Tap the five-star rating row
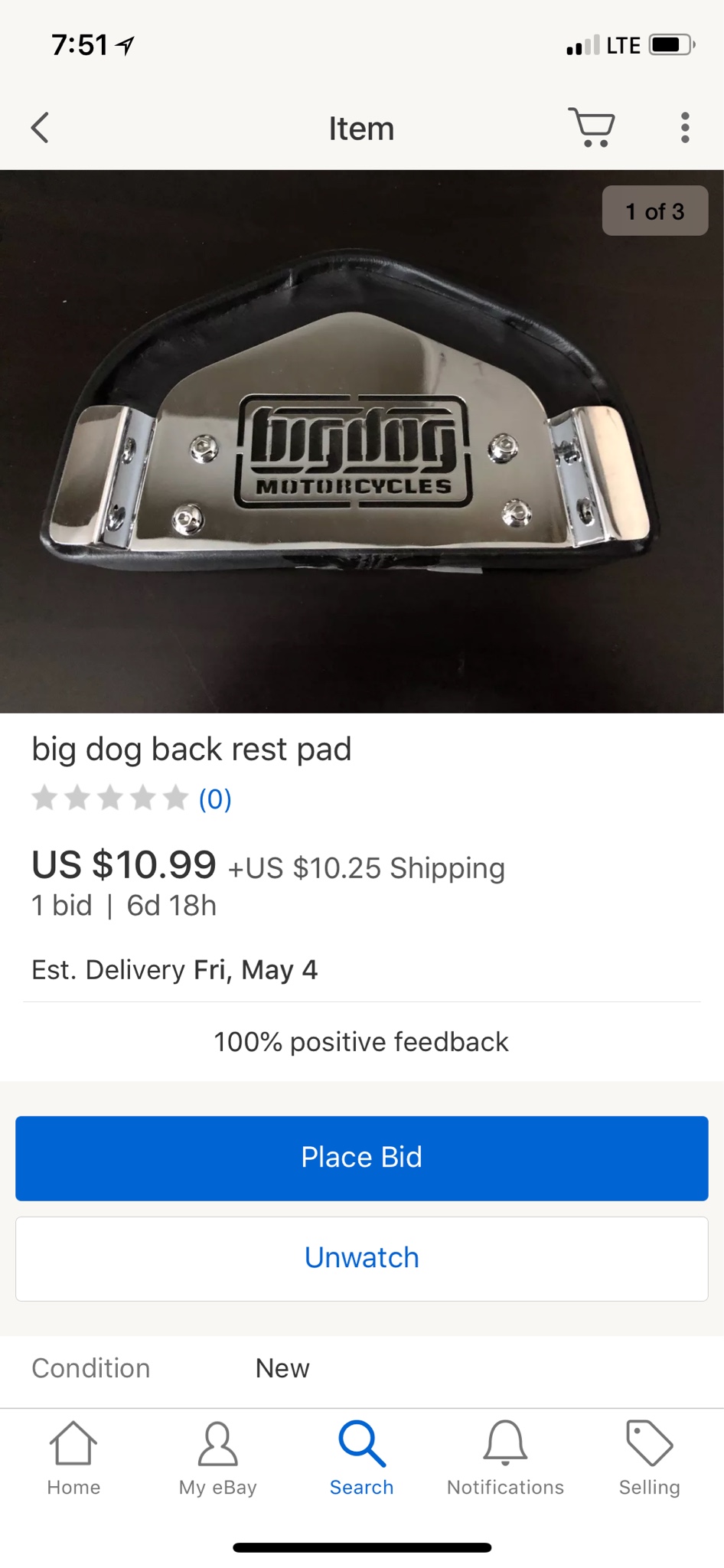The height and width of the screenshot is (1568, 724). [109, 798]
